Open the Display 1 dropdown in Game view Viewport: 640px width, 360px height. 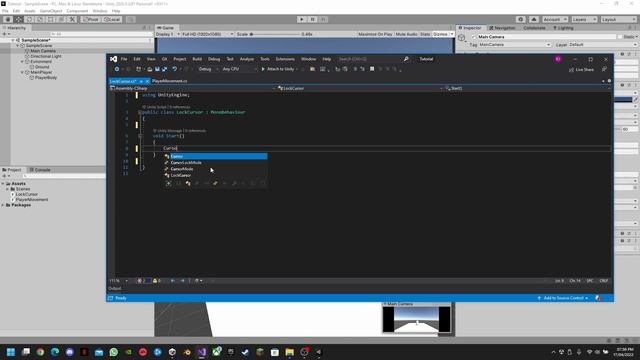tap(168, 34)
